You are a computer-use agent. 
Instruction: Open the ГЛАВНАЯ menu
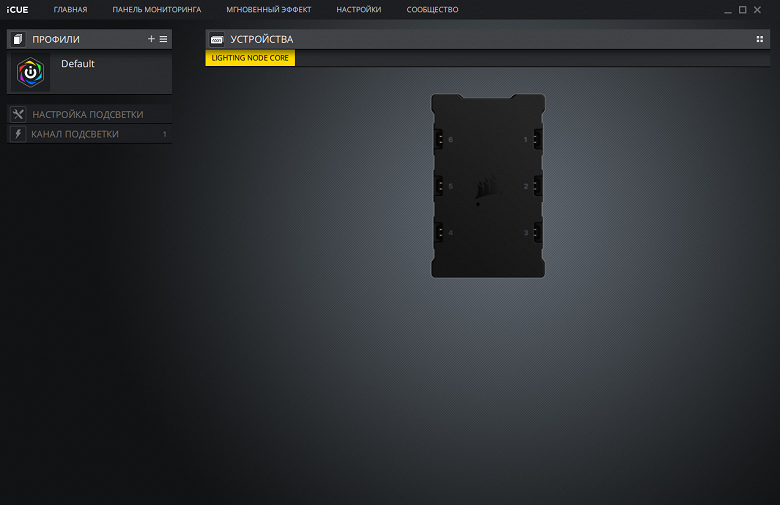point(70,9)
